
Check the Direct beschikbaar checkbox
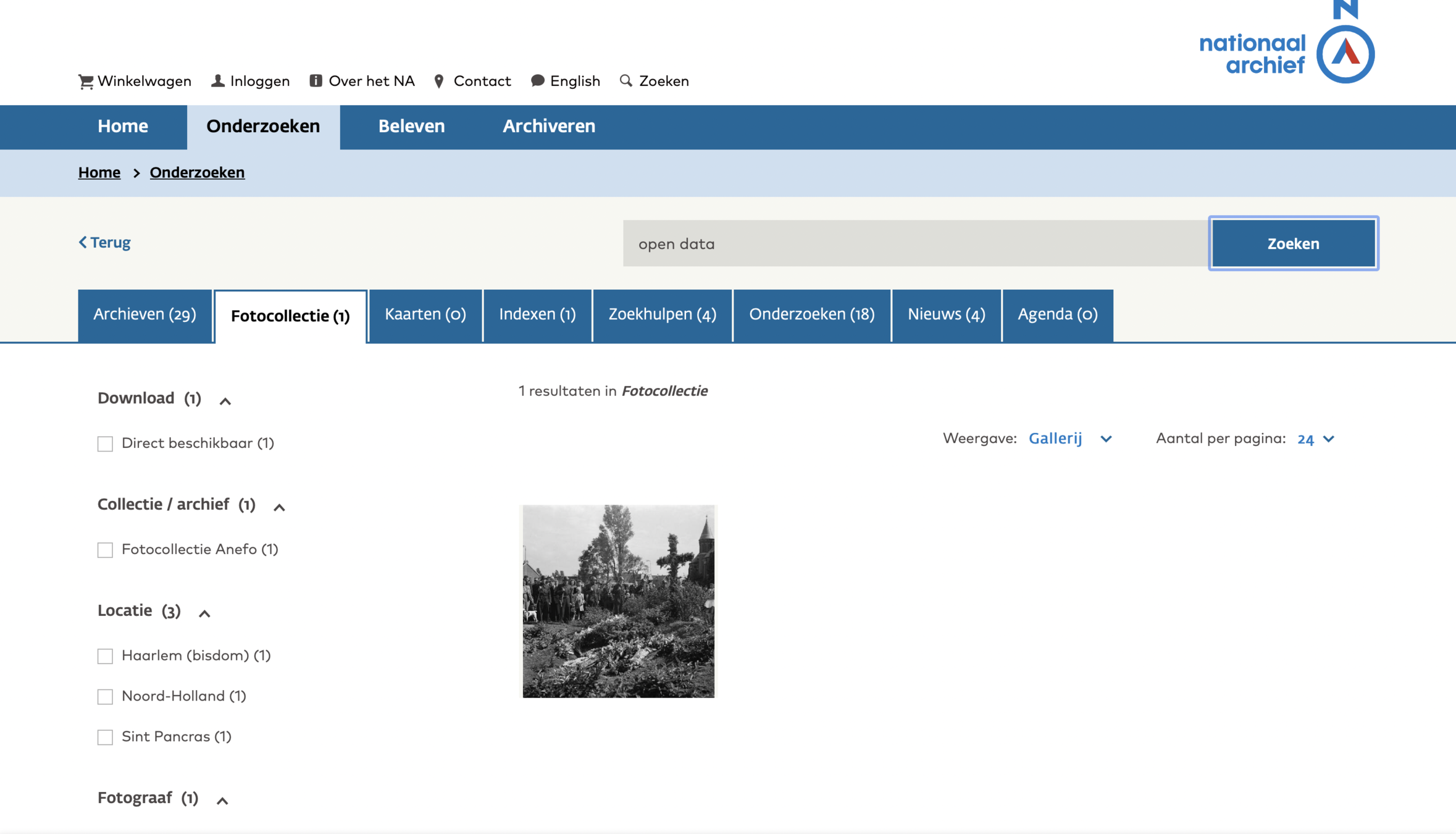(105, 444)
